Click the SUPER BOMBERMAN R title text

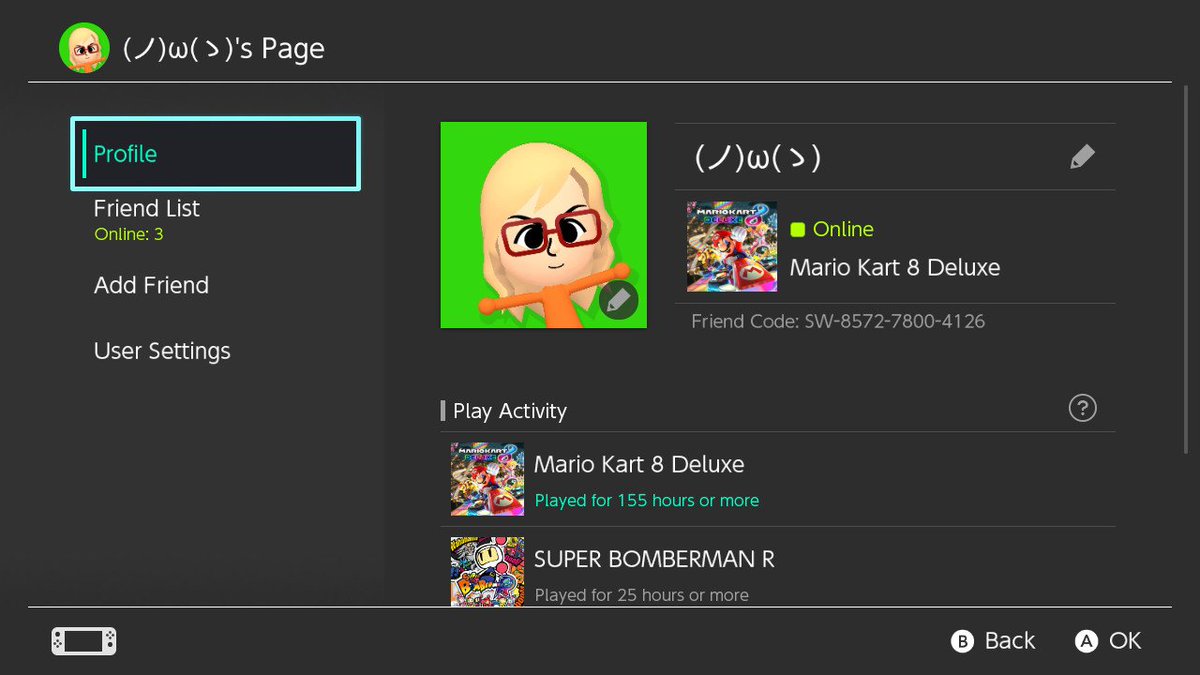pos(654,559)
